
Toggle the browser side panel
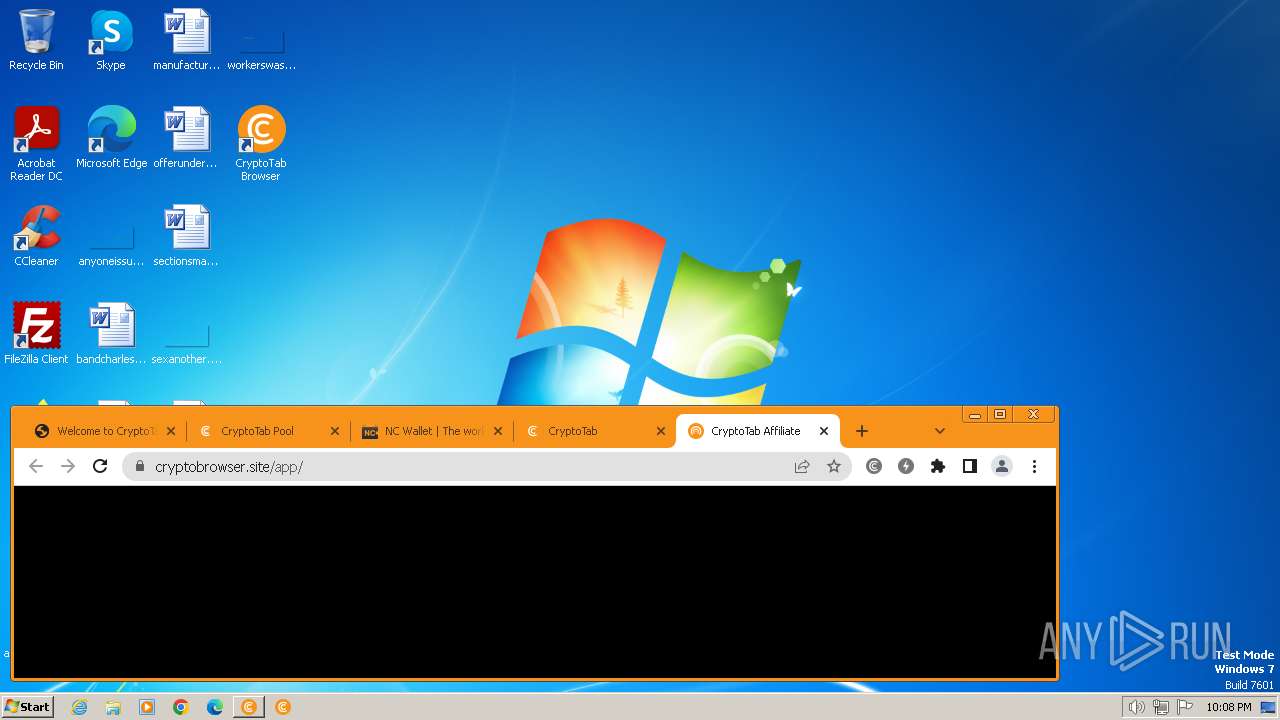click(969, 466)
